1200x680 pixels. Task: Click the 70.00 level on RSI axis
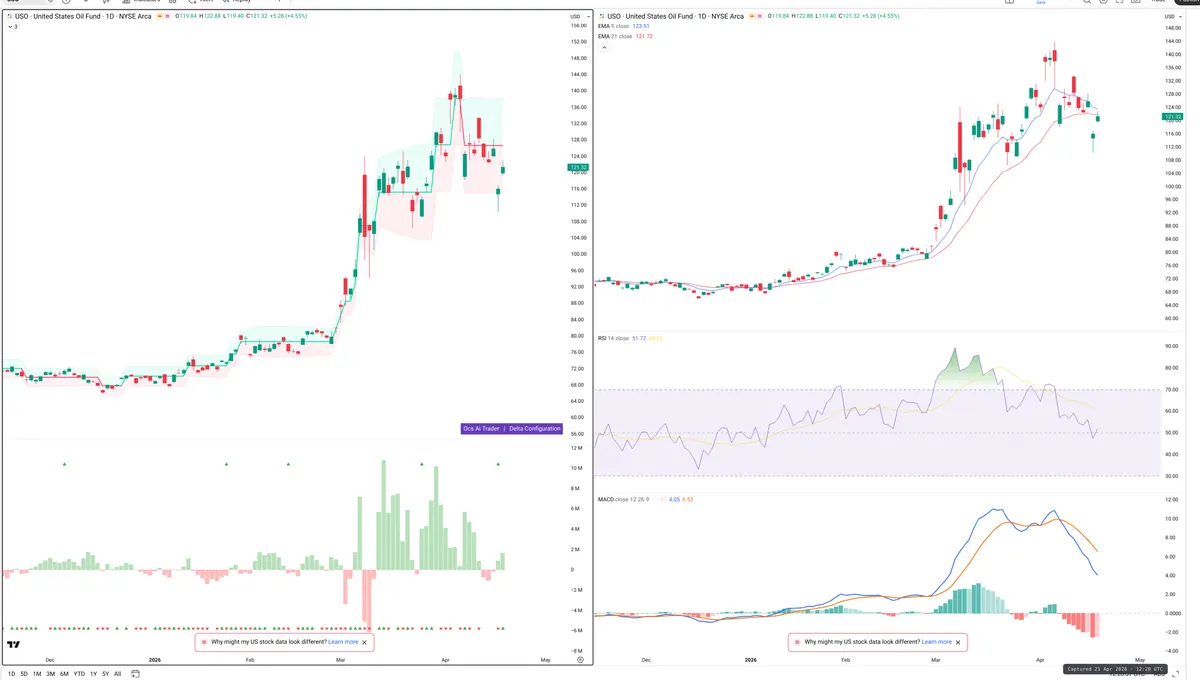(1172, 389)
